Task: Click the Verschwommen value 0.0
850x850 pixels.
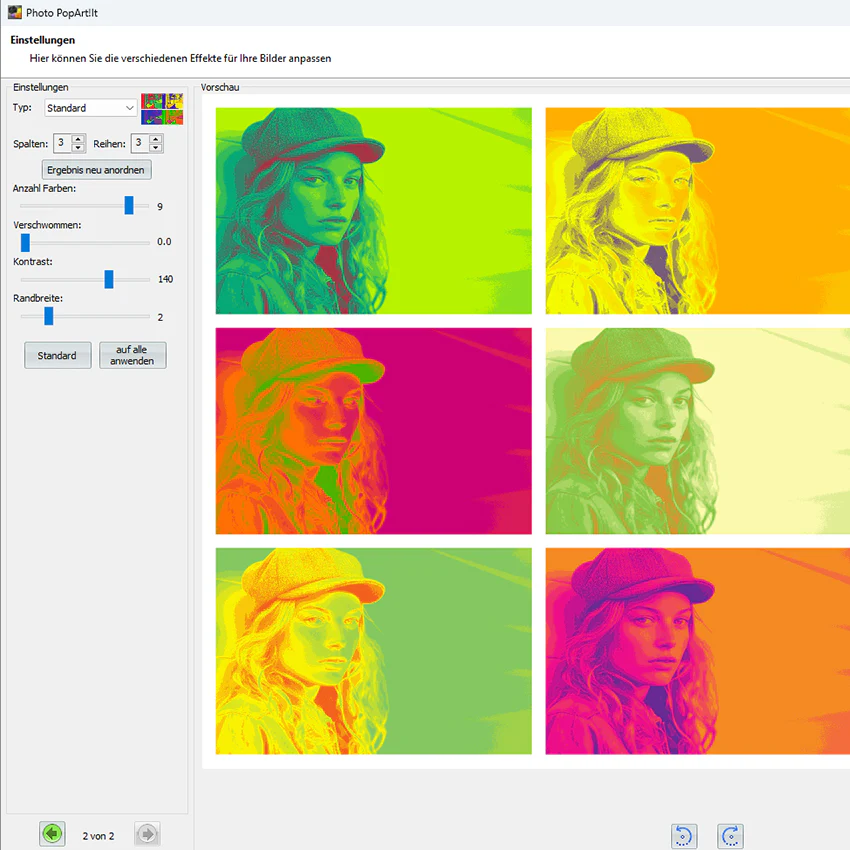Action: pos(164,242)
